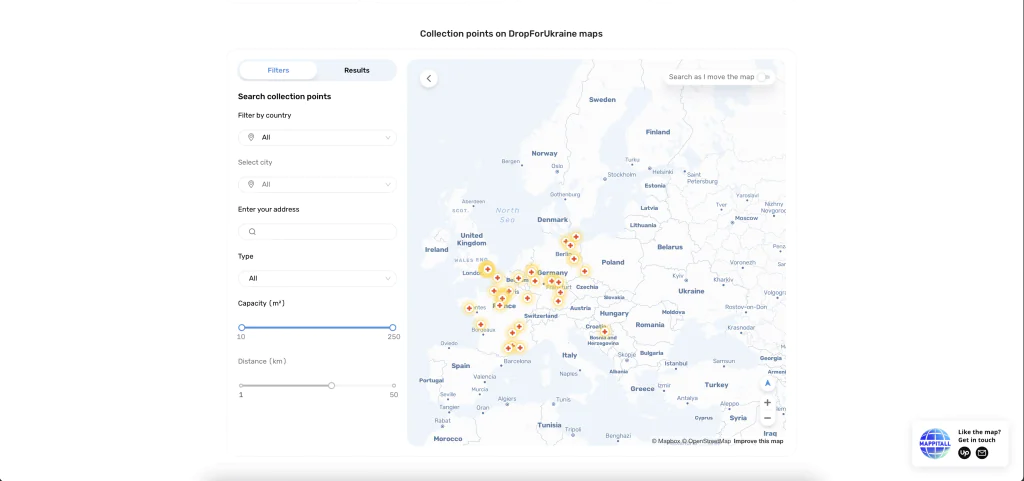Zoom out with the minus button
The height and width of the screenshot is (481, 1024).
(767, 418)
